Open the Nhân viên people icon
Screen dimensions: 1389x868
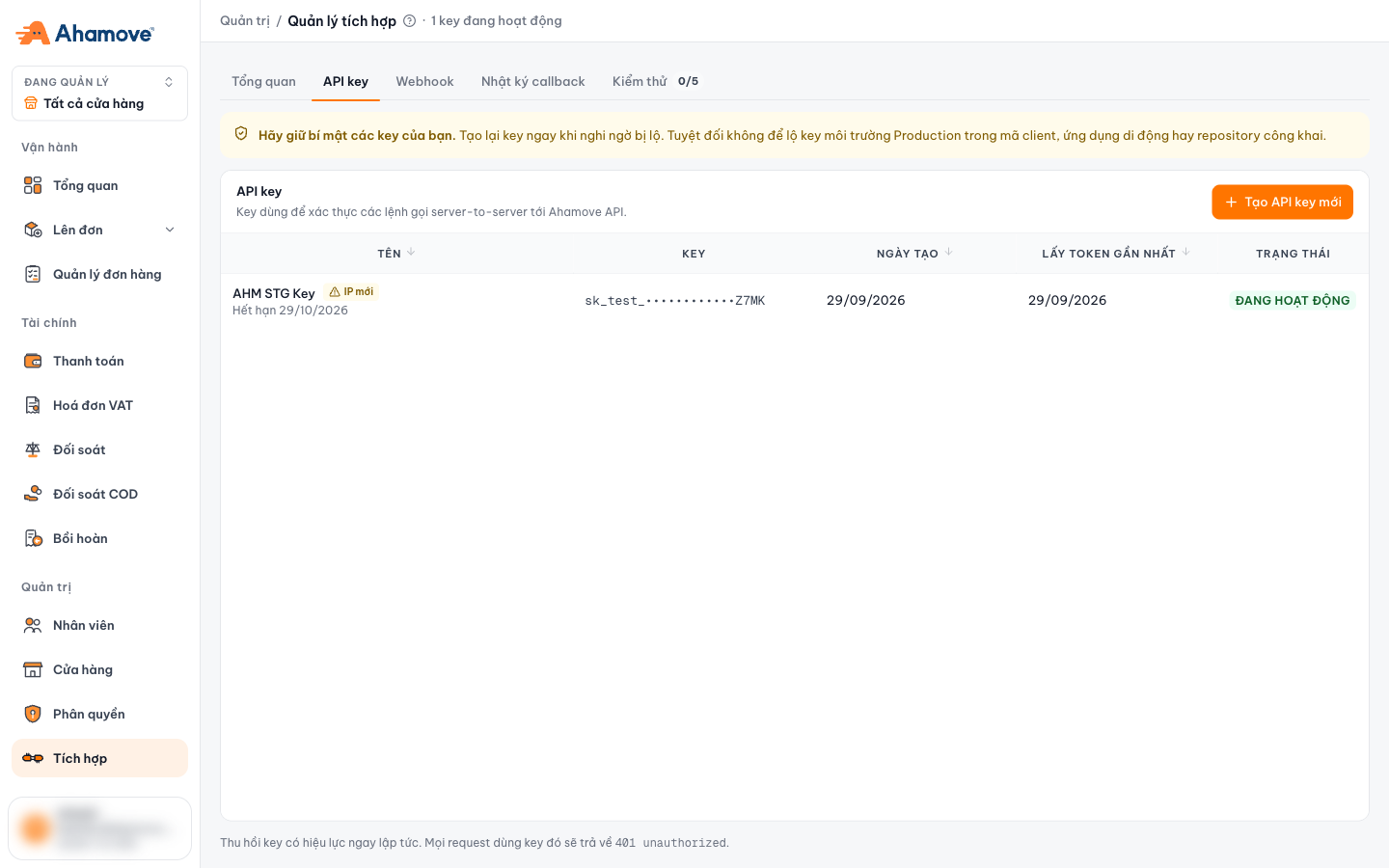[x=33, y=625]
